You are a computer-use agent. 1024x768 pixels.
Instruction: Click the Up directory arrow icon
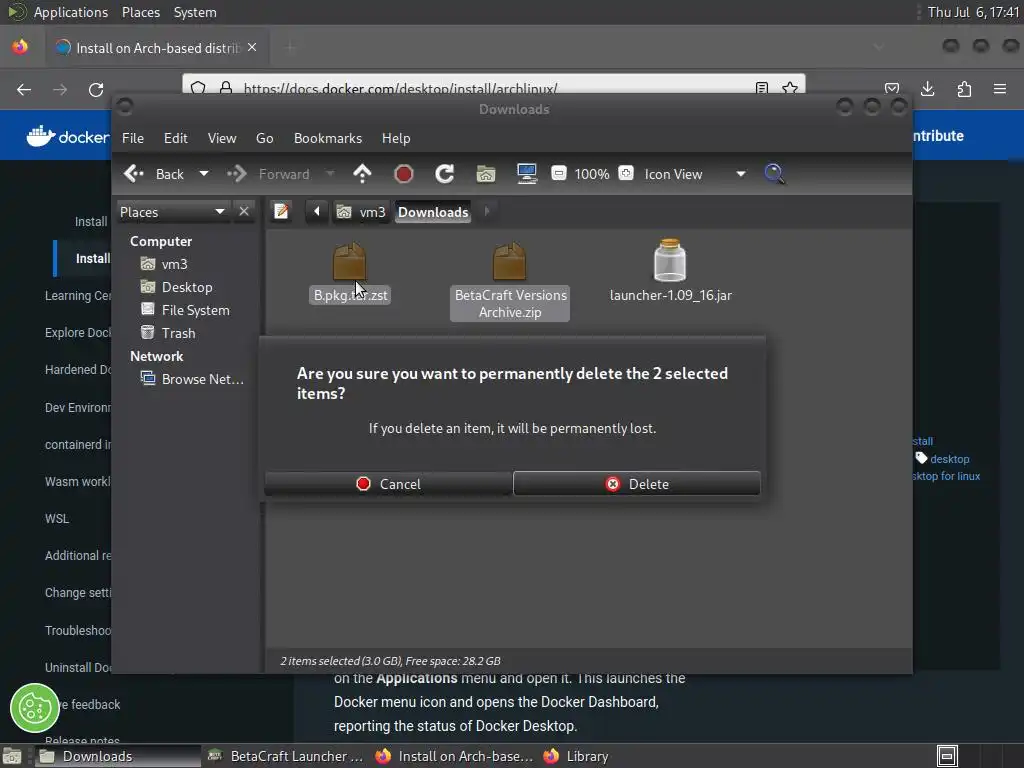[362, 174]
